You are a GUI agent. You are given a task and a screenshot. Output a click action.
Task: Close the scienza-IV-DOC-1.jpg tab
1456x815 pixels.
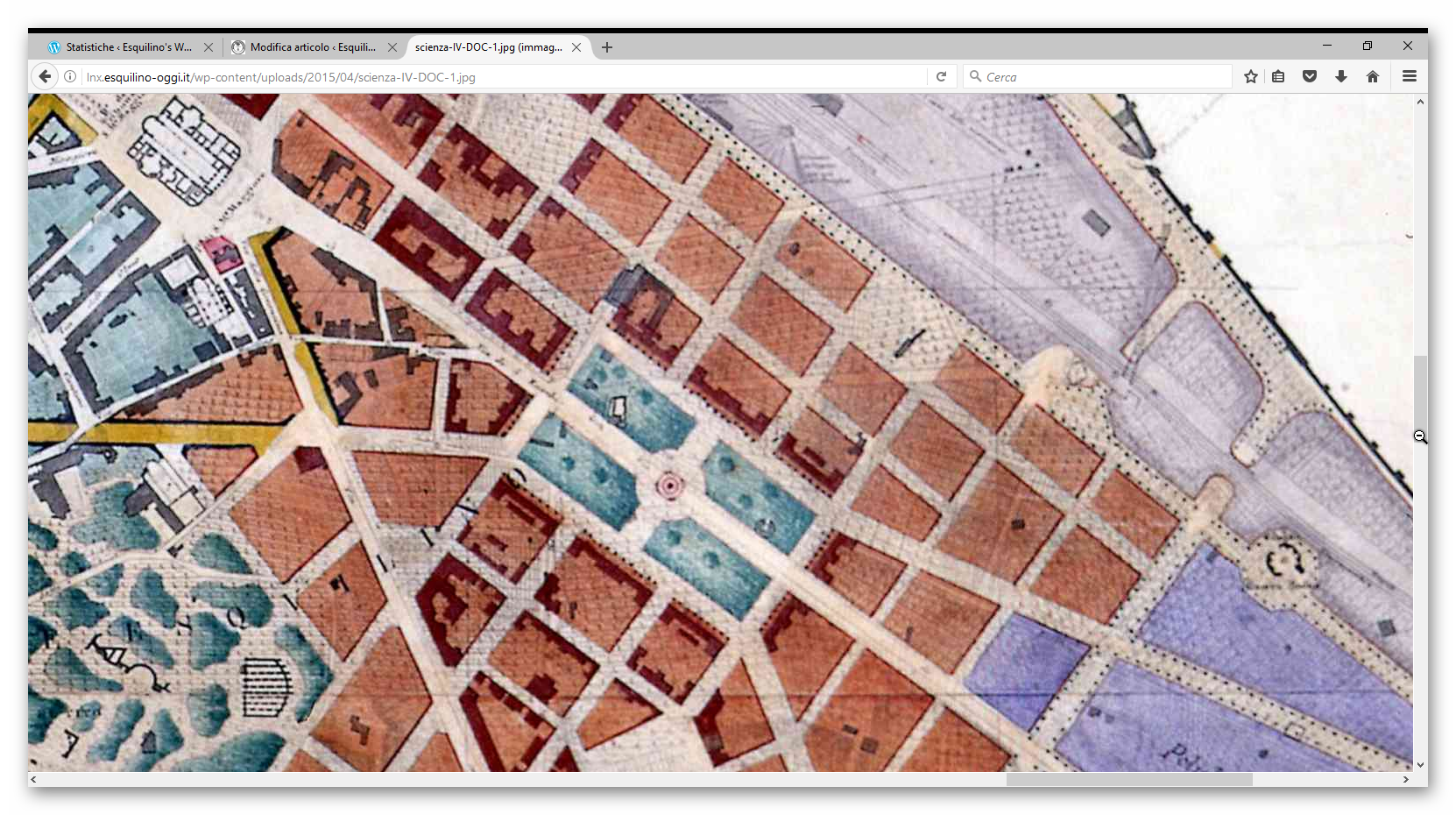tap(576, 47)
